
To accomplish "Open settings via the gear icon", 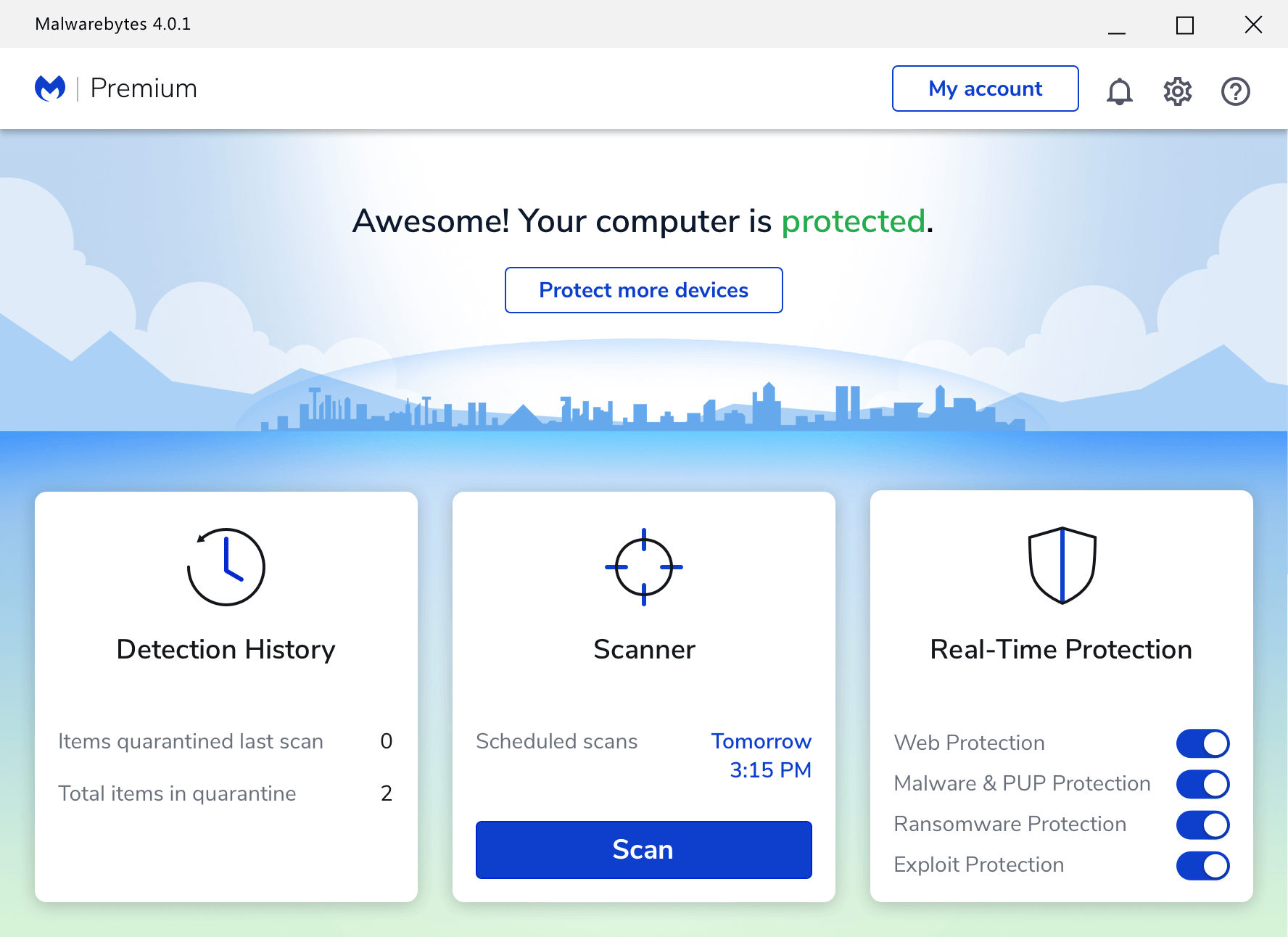I will 1178,91.
